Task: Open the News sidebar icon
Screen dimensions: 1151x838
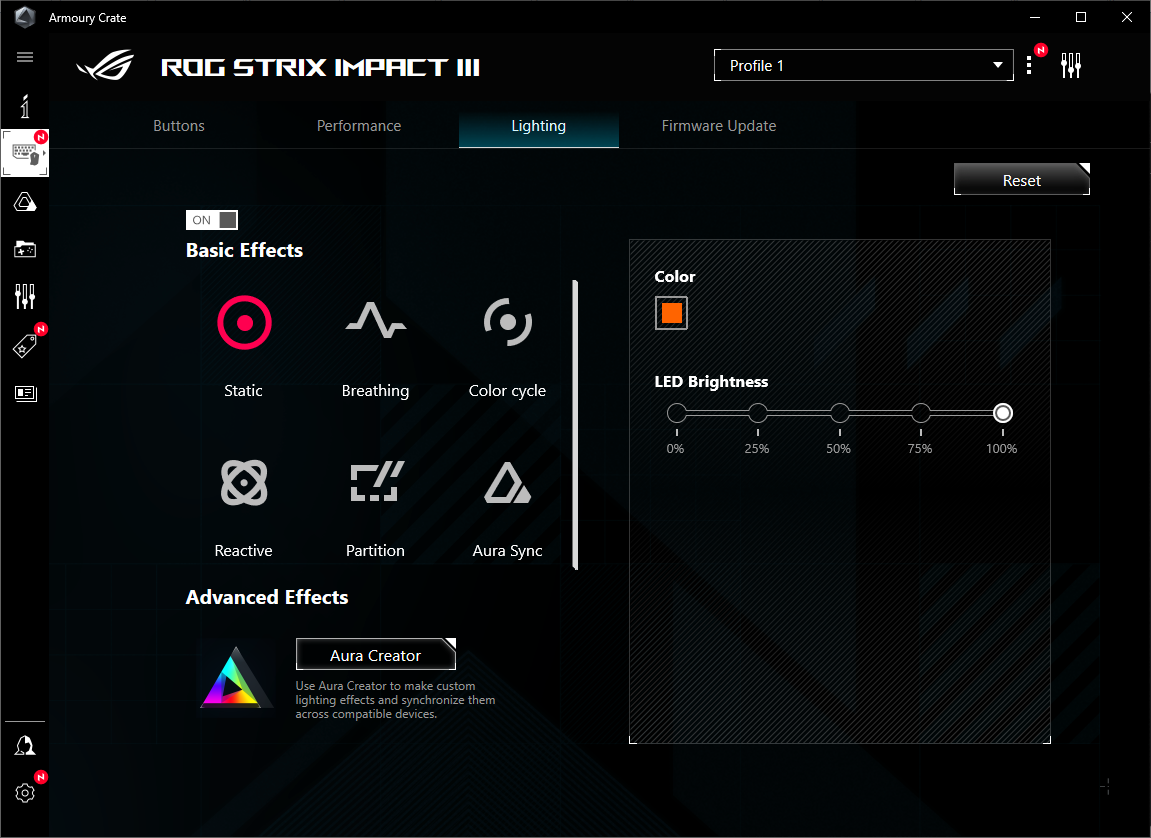Action: (x=25, y=393)
